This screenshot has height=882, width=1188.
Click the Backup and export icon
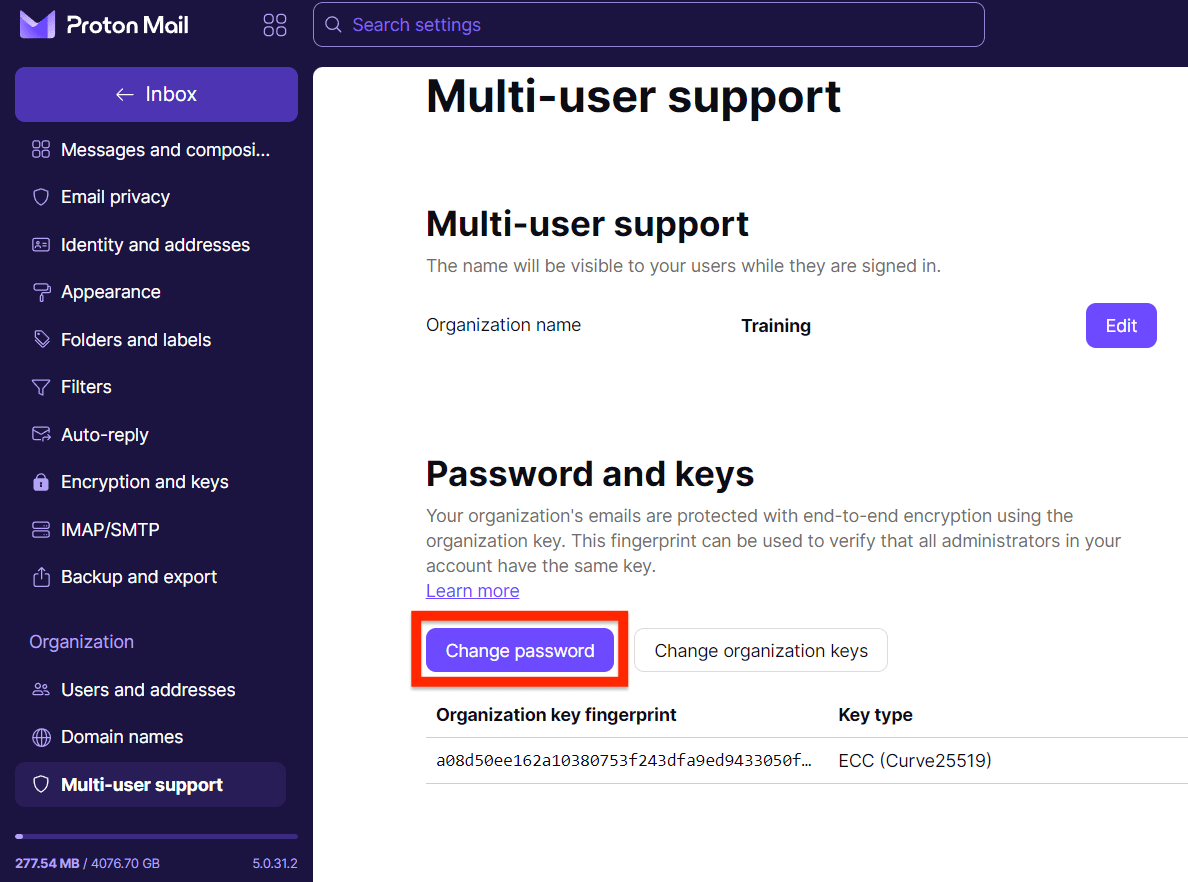tap(40, 577)
